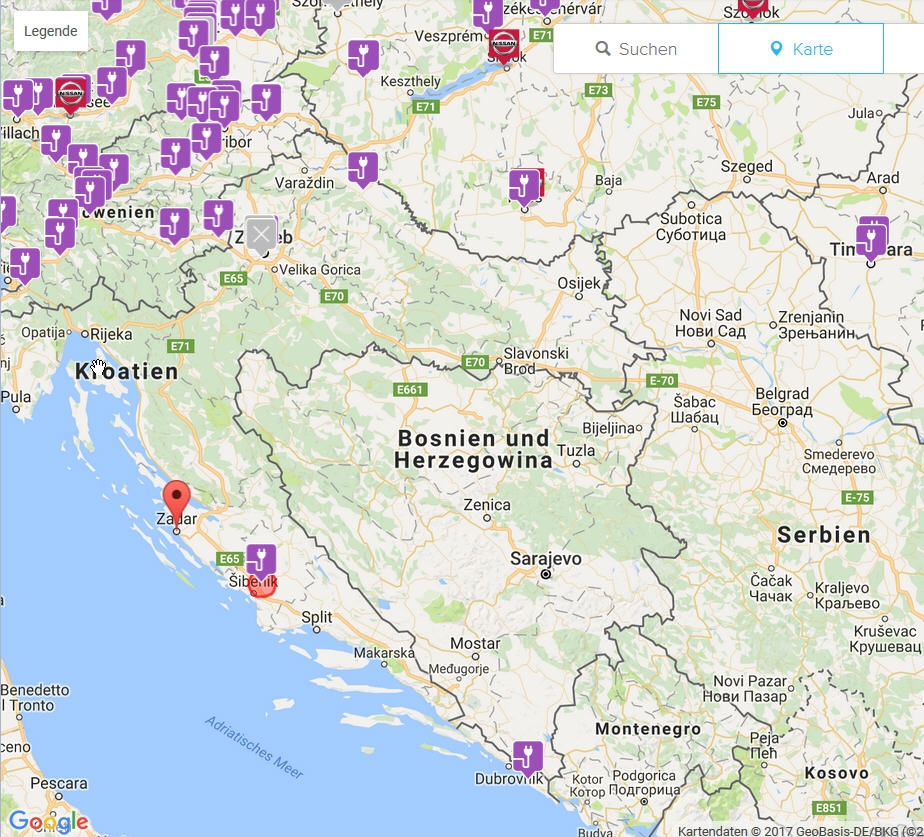Screen dimensions: 924x837
Task: Select the charging station marker near Baja
Action: tap(522, 186)
